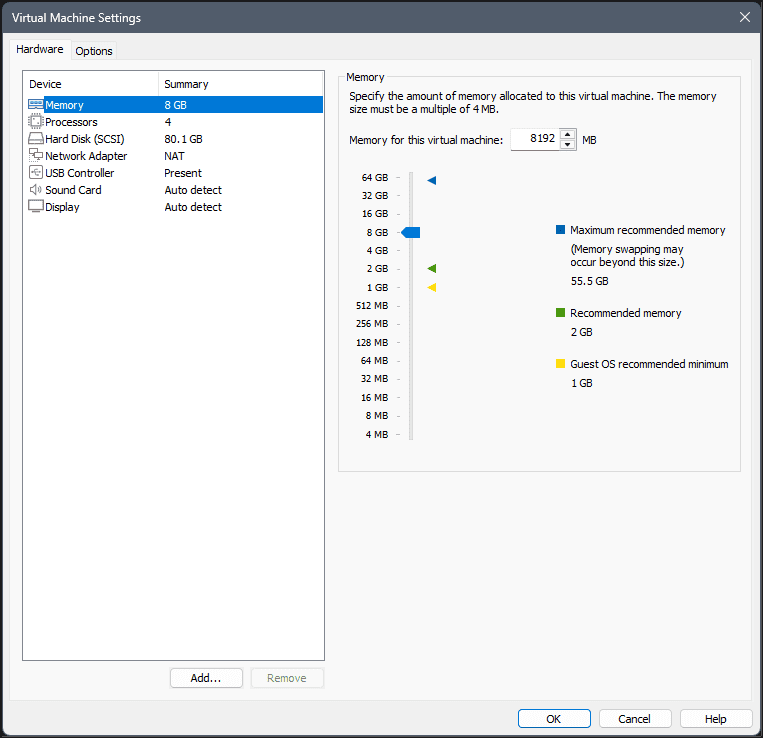Click the 512 MB slider scale label
The height and width of the screenshot is (738, 763).
point(372,306)
